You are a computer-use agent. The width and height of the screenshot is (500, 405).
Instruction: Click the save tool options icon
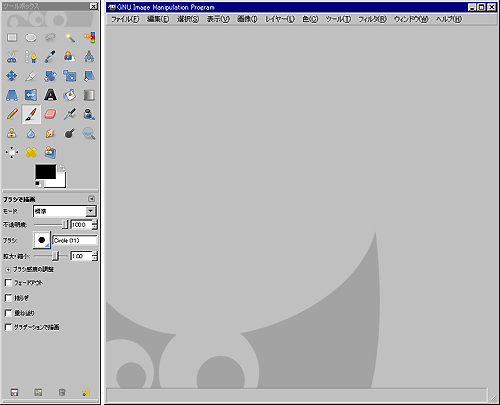click(14, 392)
